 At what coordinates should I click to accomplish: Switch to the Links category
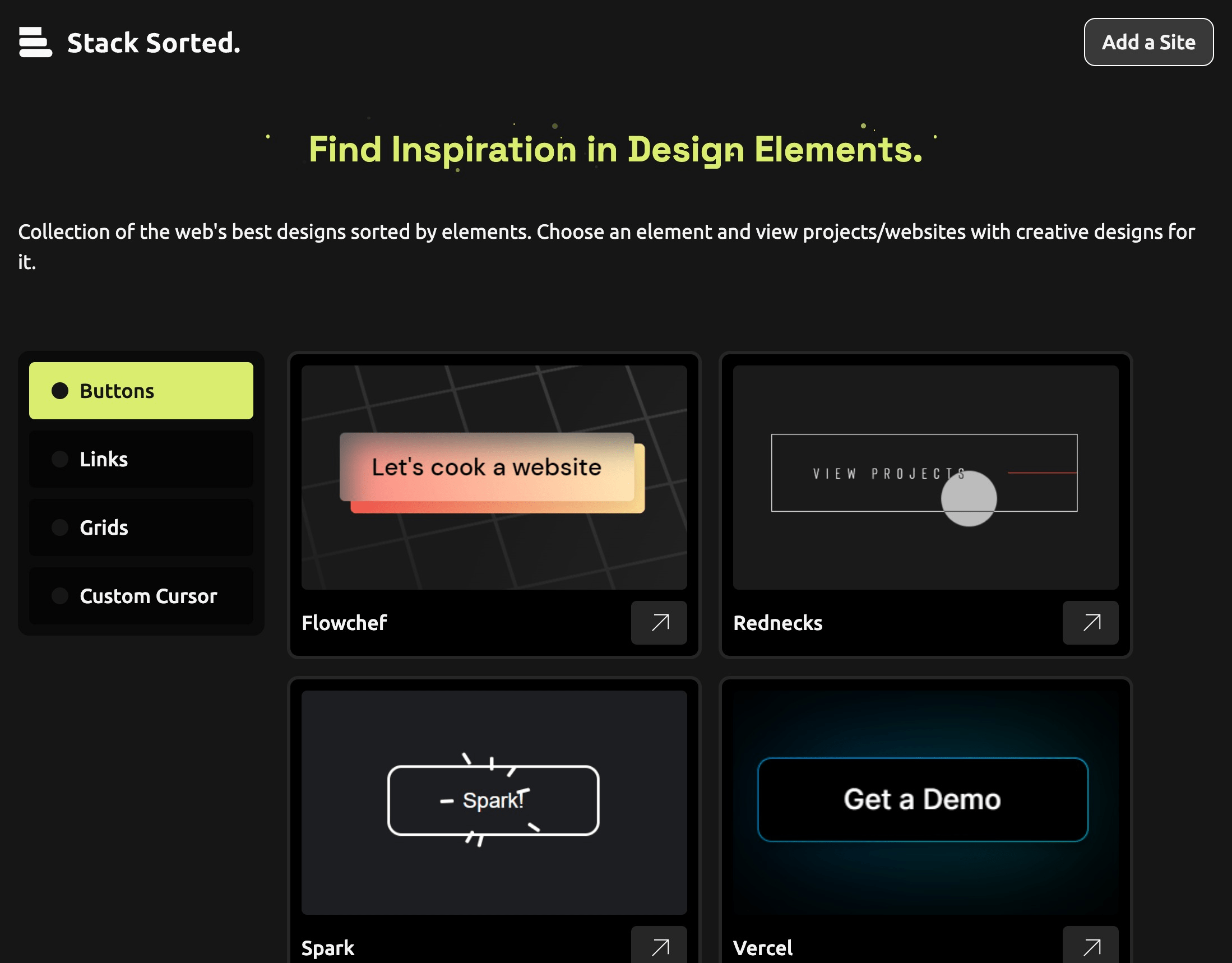point(141,459)
